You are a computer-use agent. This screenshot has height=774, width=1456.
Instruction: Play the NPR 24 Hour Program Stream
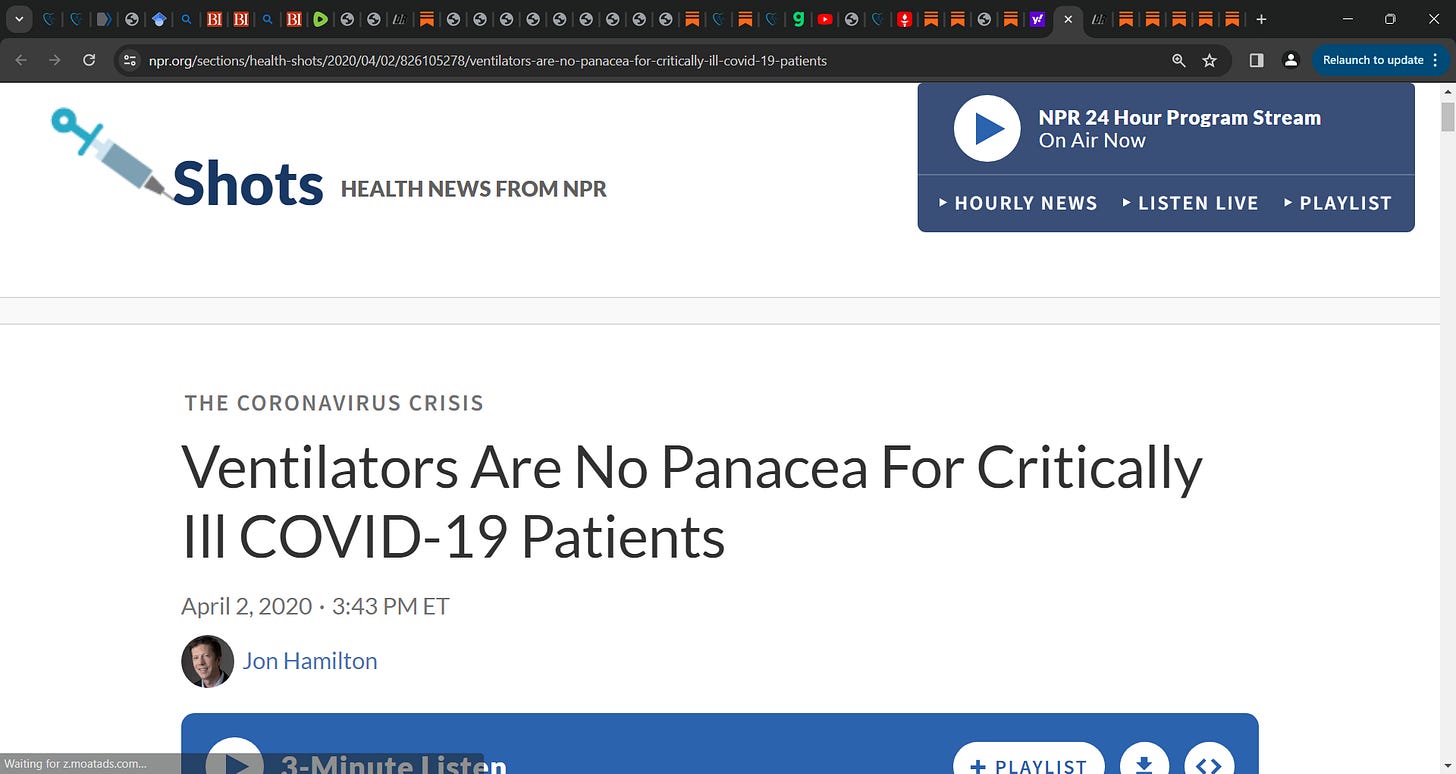[986, 128]
